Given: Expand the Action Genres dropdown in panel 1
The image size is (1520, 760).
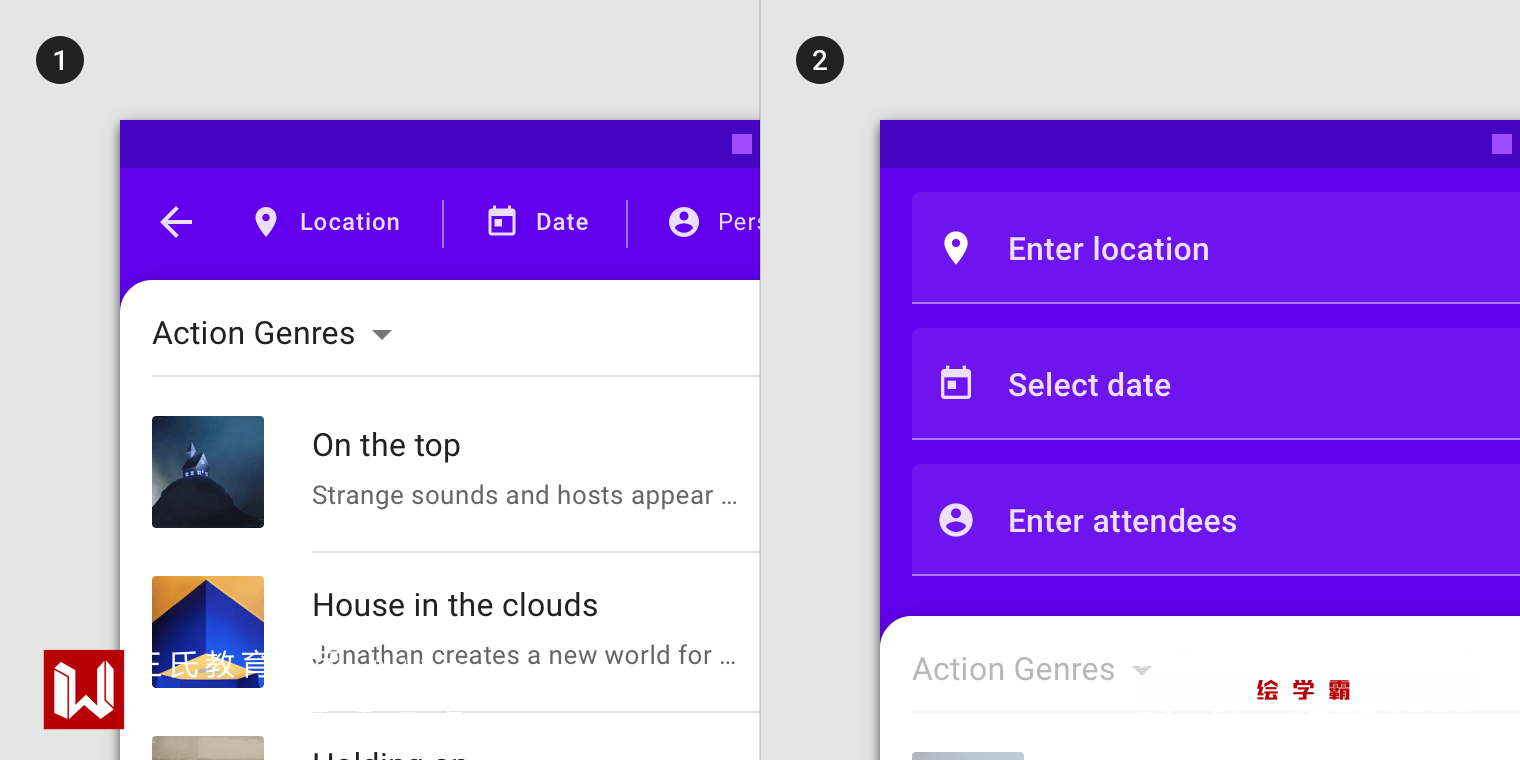Looking at the screenshot, I should click(382, 334).
